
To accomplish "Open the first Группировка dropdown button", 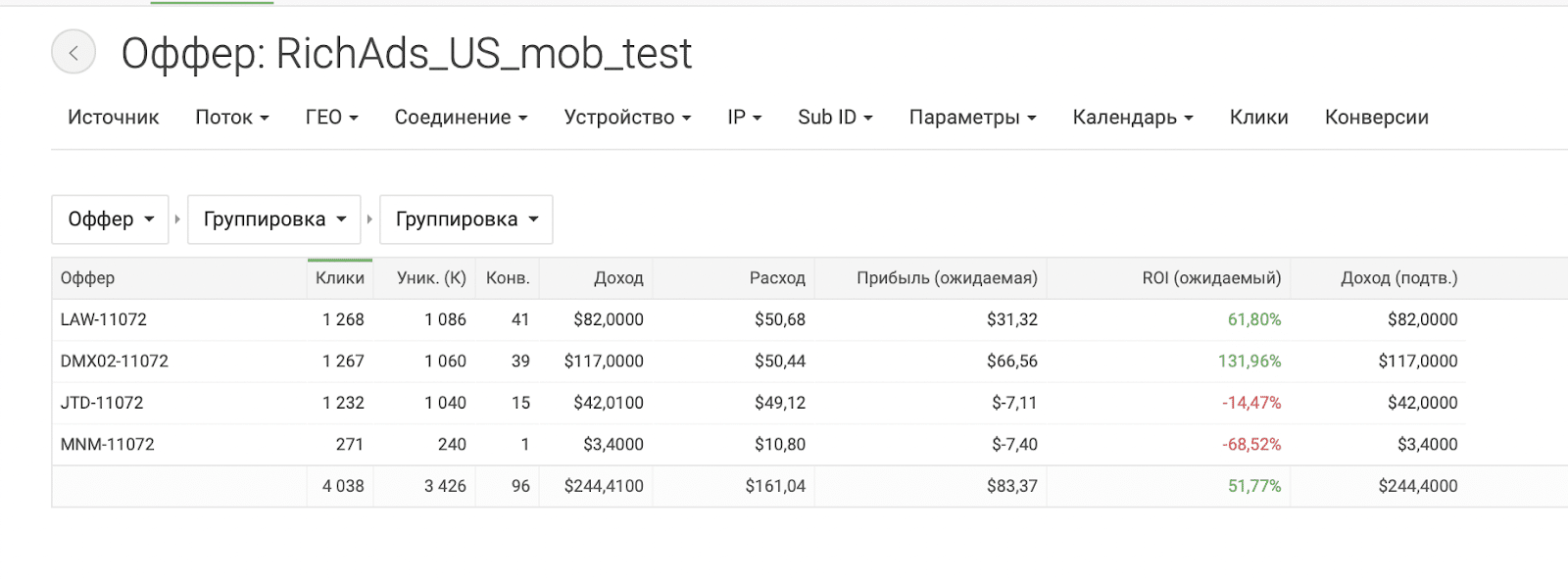I will coord(274,219).
